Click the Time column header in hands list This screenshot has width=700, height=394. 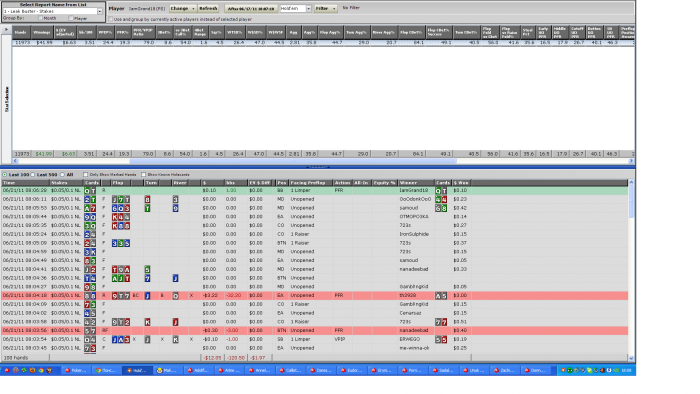(25, 182)
